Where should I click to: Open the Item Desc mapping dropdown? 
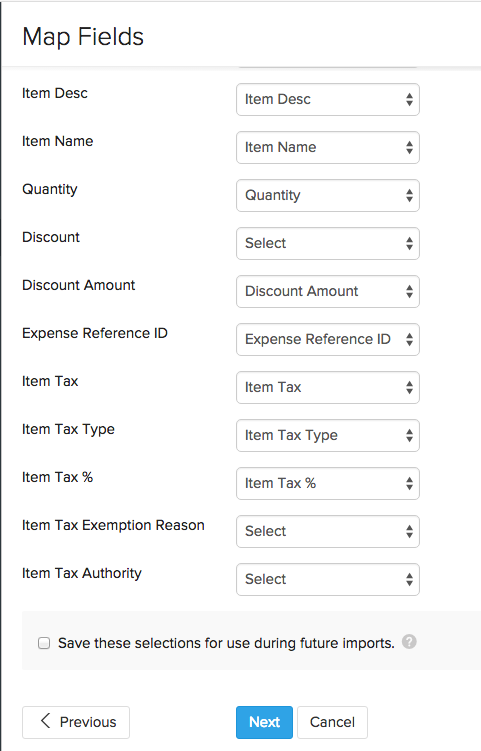coord(328,100)
